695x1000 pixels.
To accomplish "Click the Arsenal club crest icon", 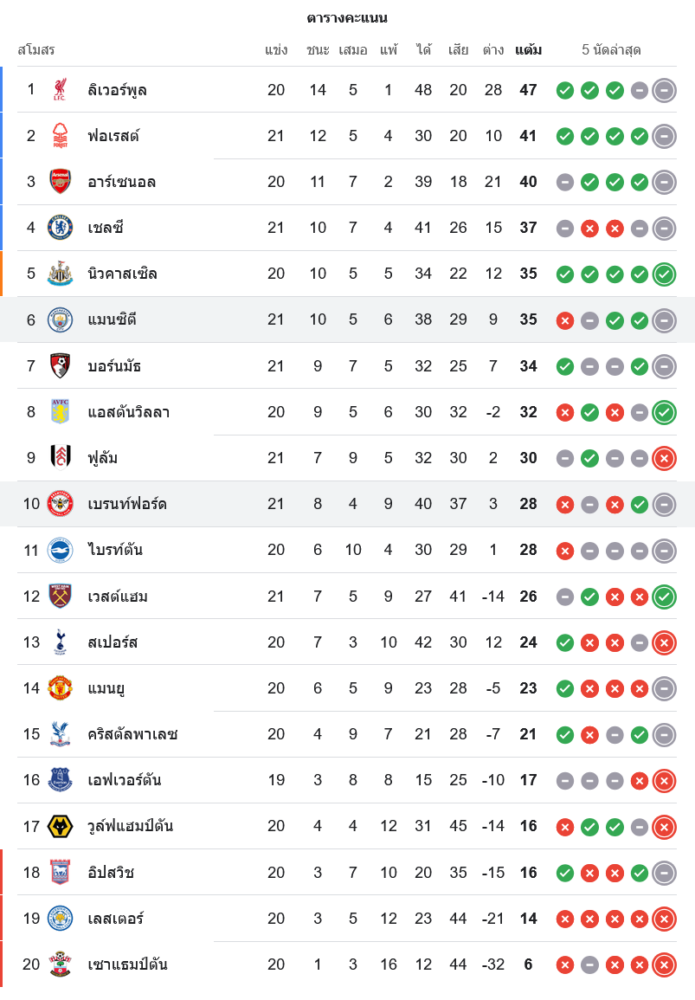I will point(60,182).
